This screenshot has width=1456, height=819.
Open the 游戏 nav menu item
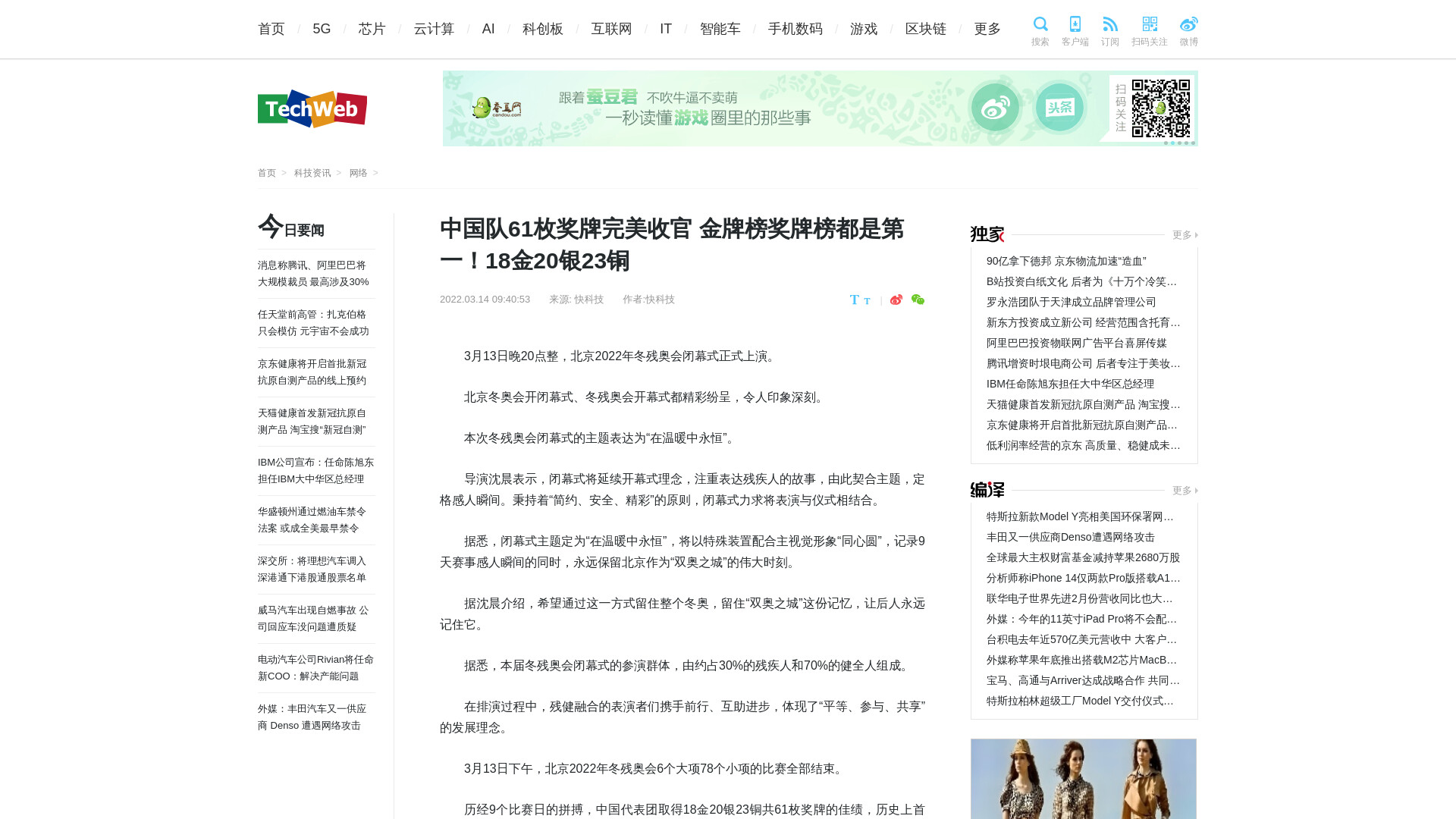pos(864,29)
